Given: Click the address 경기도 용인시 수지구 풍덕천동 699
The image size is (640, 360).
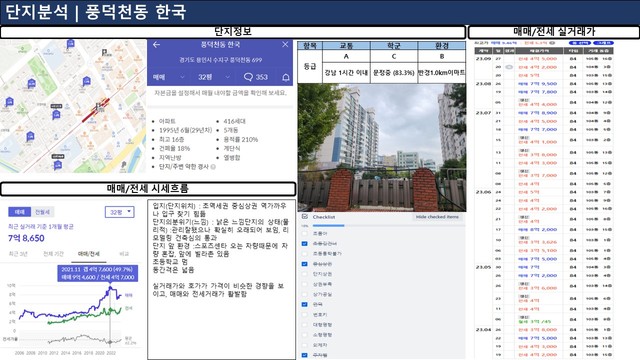Looking at the screenshot, I should (220, 60).
